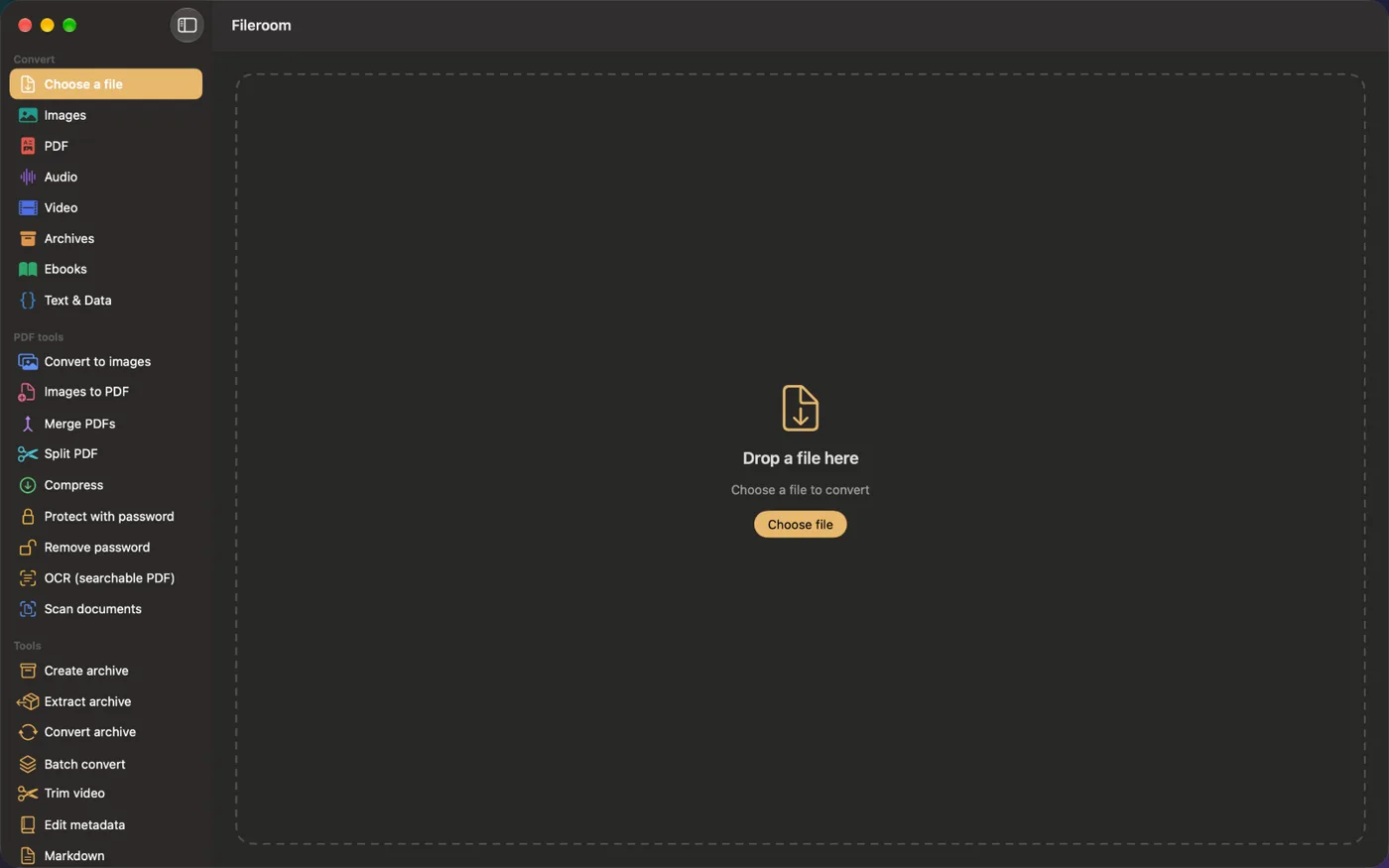Viewport: 1389px width, 868px height.
Task: Toggle the sidebar visibility button
Action: (187, 25)
